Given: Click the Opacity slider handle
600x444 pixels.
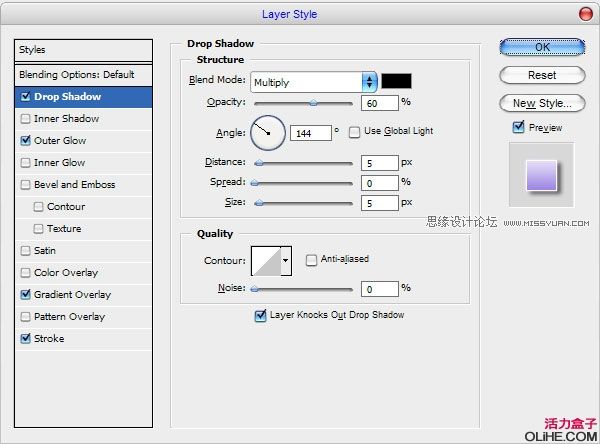Looking at the screenshot, I should coord(313,103).
